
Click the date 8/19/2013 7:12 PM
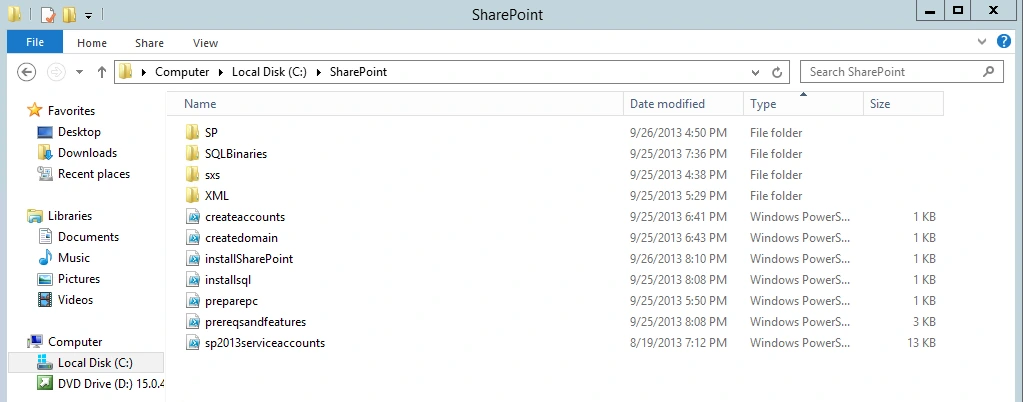(x=678, y=343)
